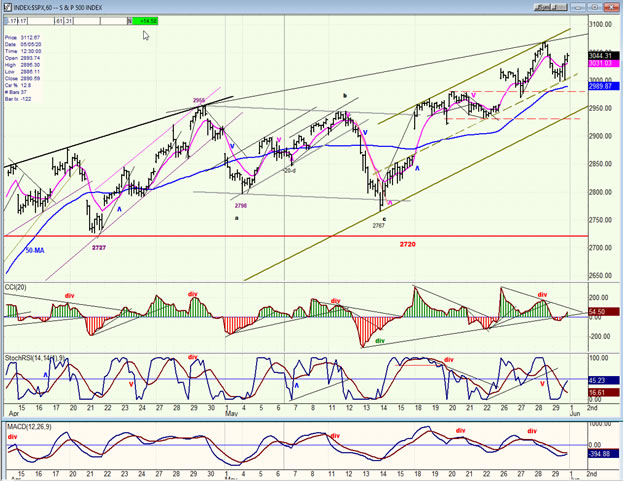
Task: Click the 2955 high annotation
Action: (199, 100)
